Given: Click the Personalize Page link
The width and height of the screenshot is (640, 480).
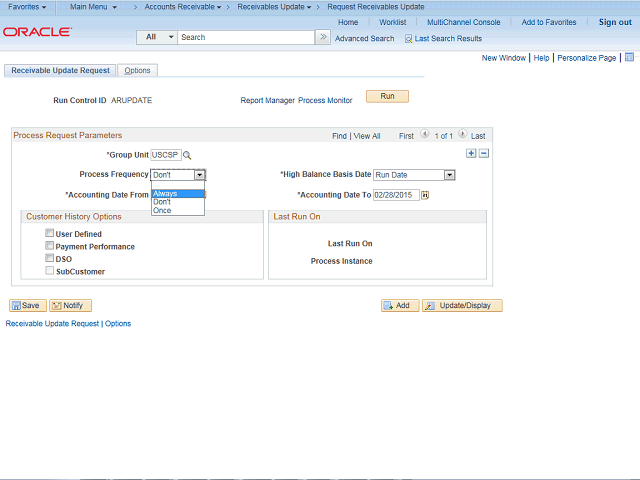Looking at the screenshot, I should click(587, 58).
